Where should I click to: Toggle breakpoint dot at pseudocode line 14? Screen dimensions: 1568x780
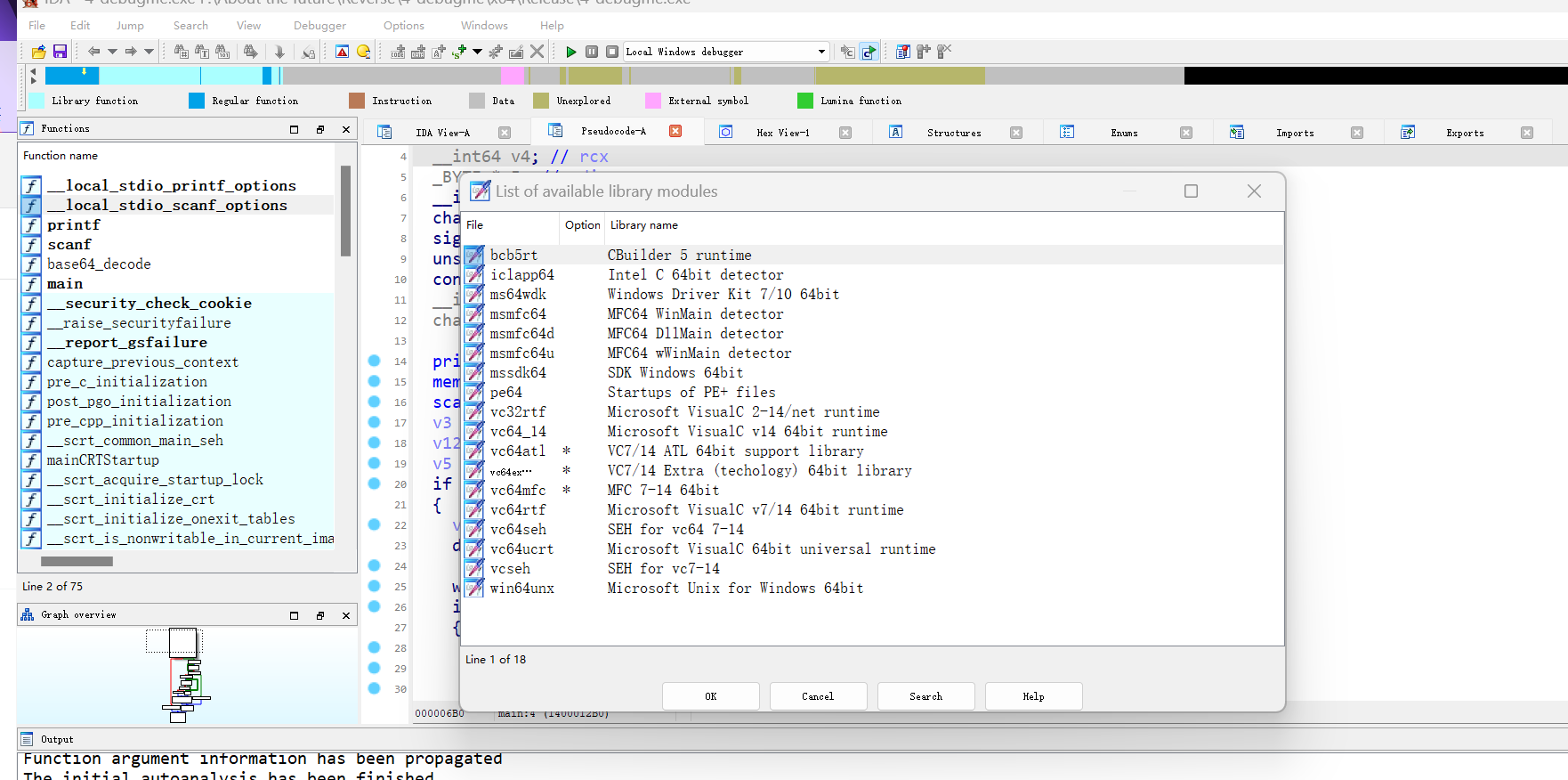[375, 361]
